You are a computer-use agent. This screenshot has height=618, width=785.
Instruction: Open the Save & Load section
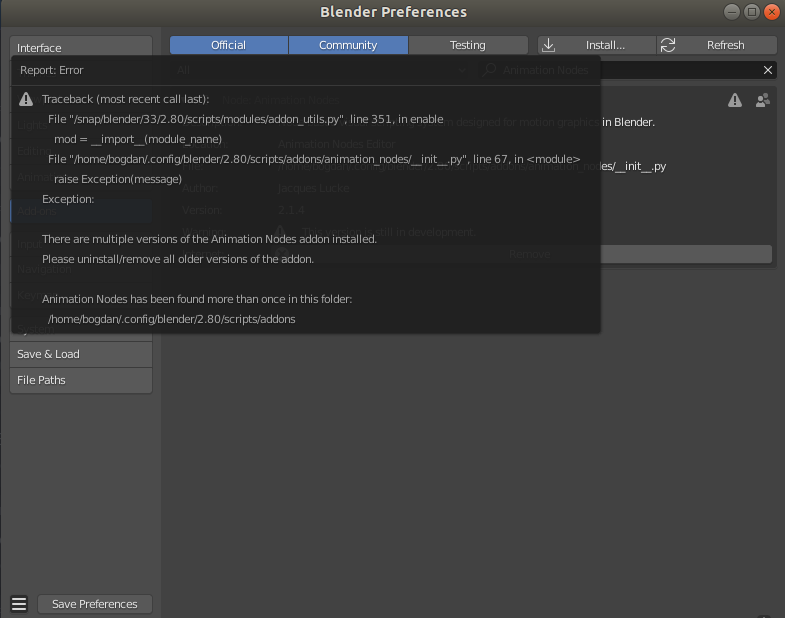pos(81,354)
